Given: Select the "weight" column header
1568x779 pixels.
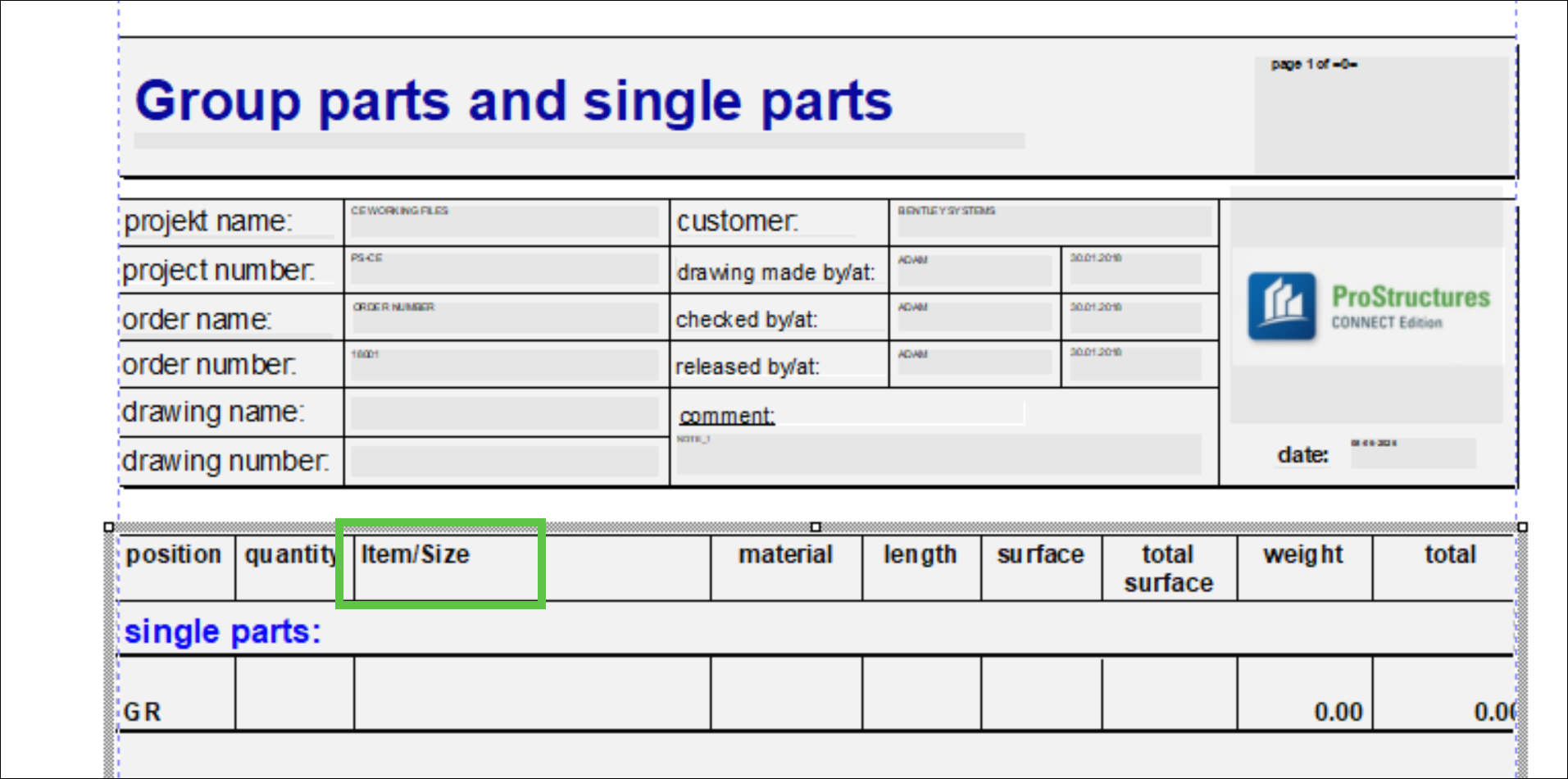Looking at the screenshot, I should 1303,555.
